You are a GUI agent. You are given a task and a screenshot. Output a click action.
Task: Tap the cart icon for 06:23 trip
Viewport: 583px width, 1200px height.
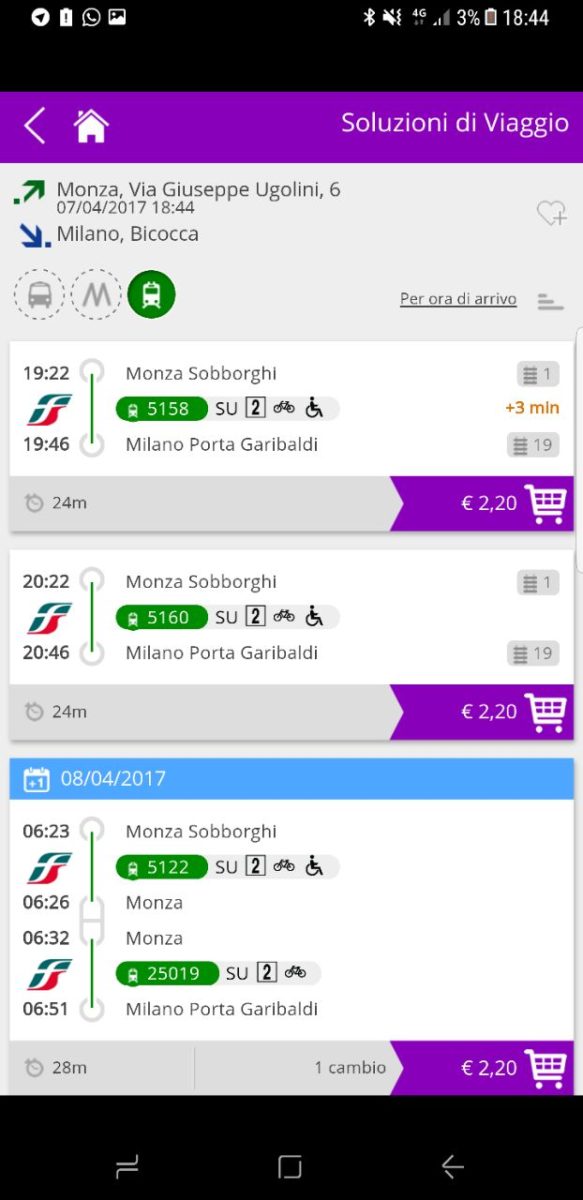(x=546, y=1068)
